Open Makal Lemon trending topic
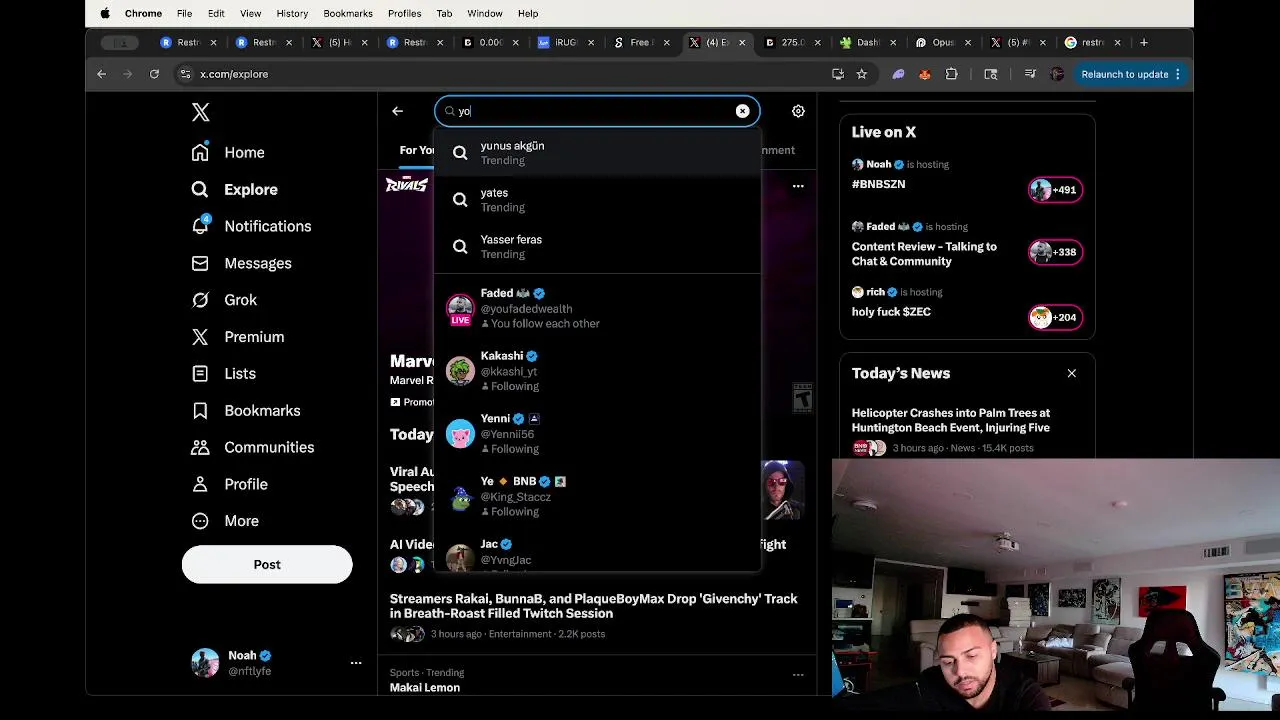The height and width of the screenshot is (720, 1280). click(x=425, y=687)
